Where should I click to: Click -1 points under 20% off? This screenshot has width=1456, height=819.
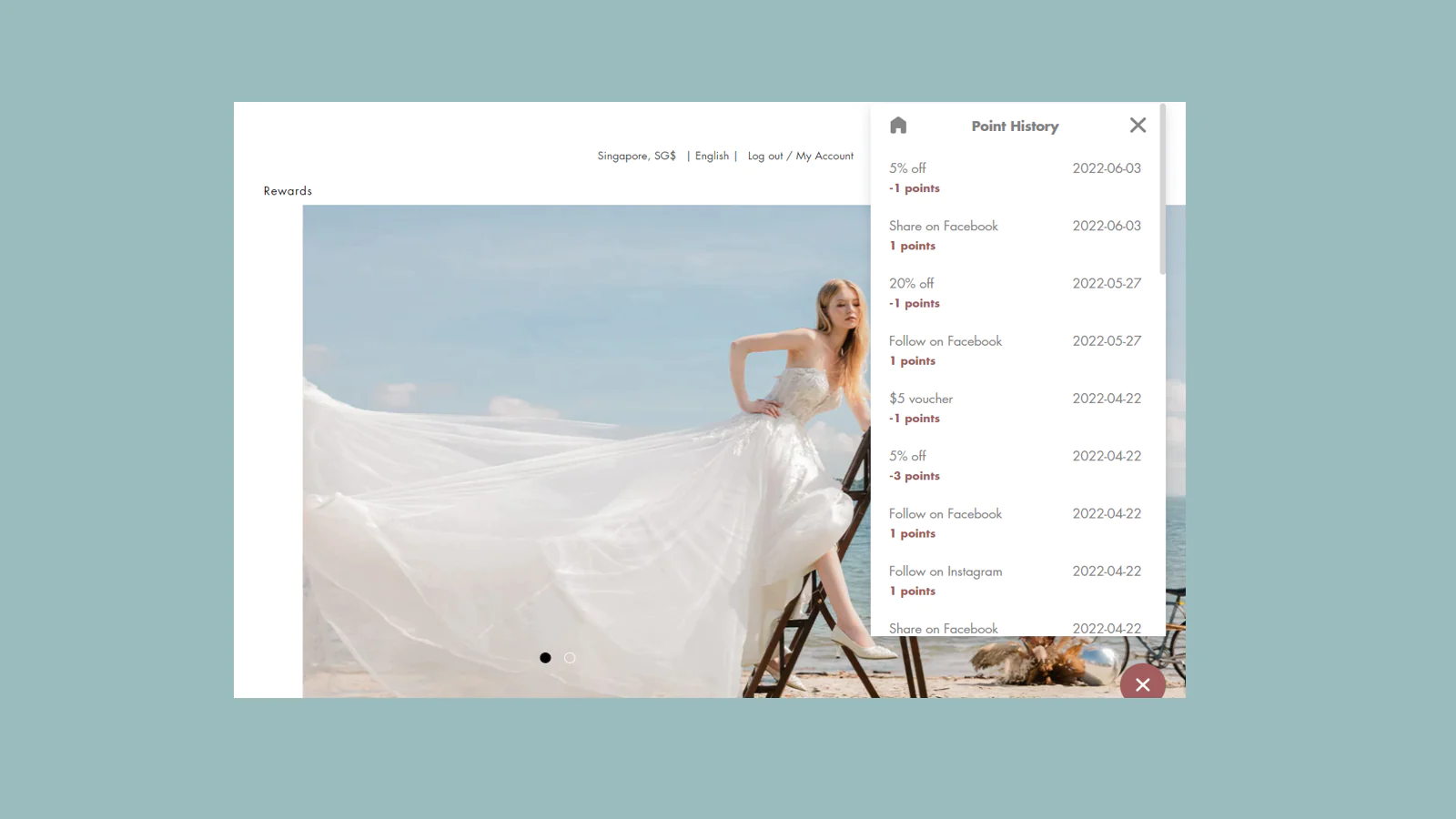click(x=915, y=303)
